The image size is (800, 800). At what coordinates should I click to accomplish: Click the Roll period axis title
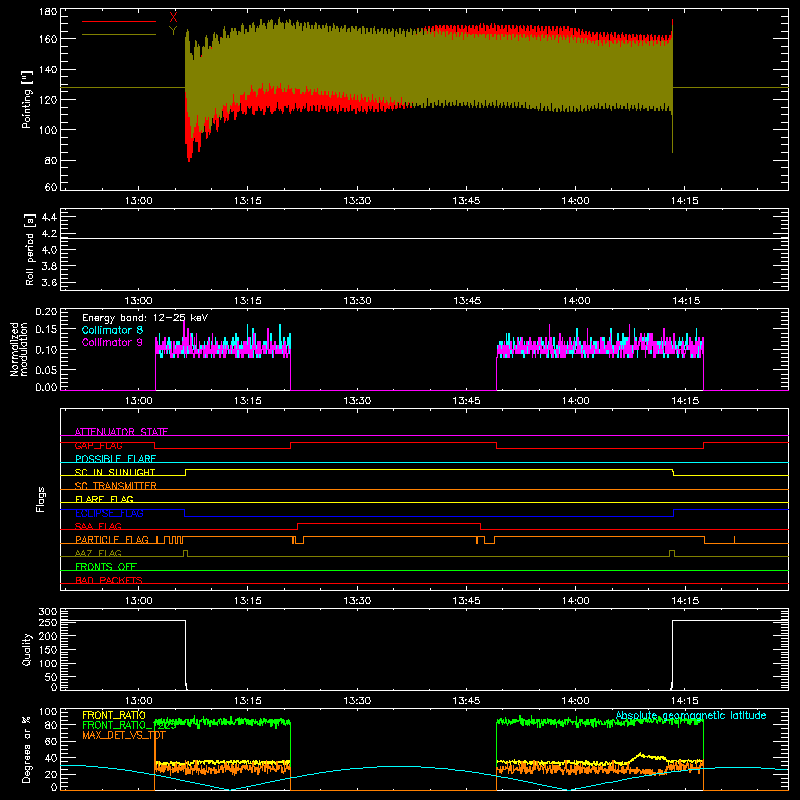tap(30, 249)
